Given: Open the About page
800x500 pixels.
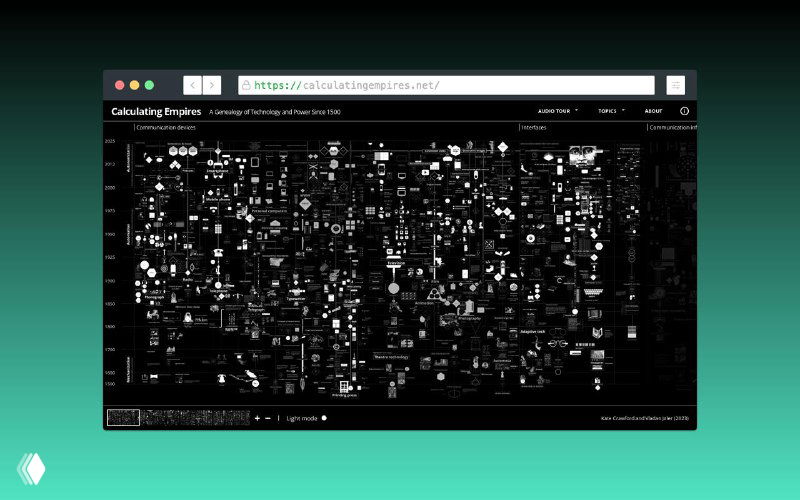Looking at the screenshot, I should point(653,111).
